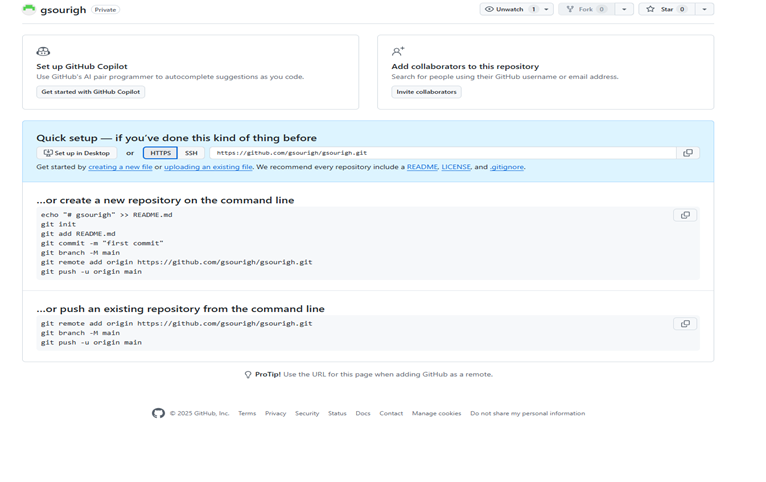Click Set up in Desktop button
766x482 pixels.
coord(77,153)
